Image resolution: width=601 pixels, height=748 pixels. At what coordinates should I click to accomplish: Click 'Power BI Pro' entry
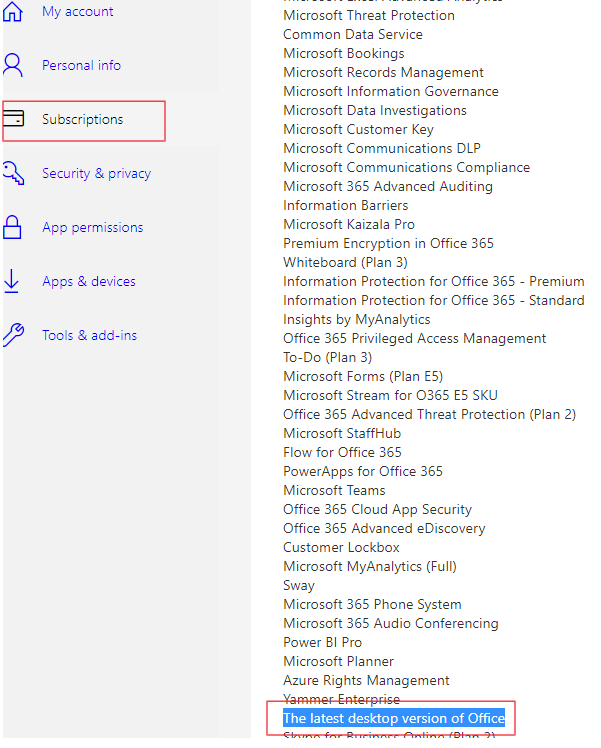pyautogui.click(x=322, y=643)
